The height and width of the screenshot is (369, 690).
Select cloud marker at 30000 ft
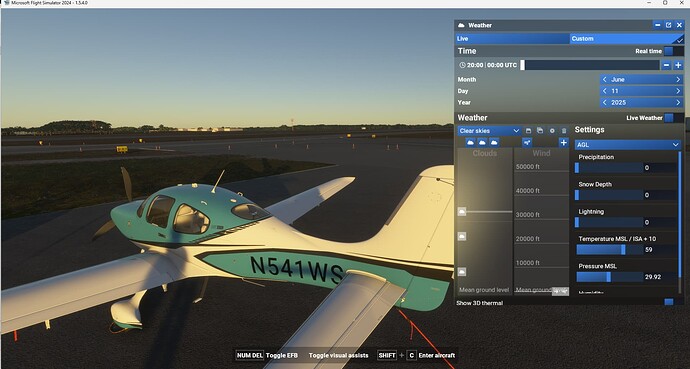point(462,212)
